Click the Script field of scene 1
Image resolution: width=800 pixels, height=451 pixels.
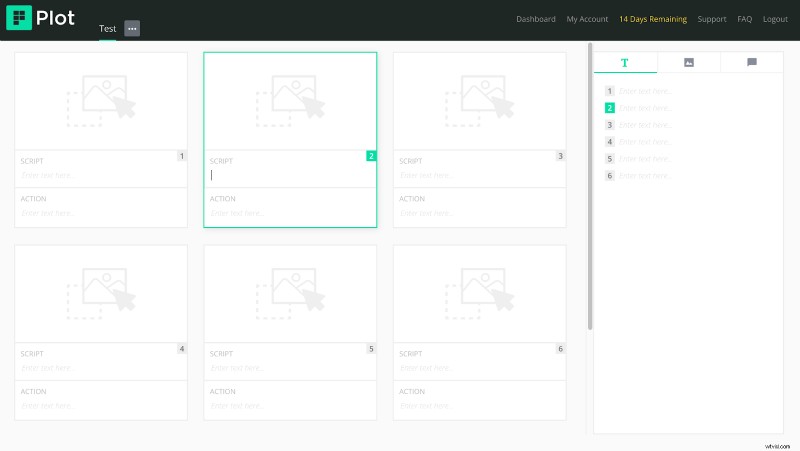click(x=100, y=175)
